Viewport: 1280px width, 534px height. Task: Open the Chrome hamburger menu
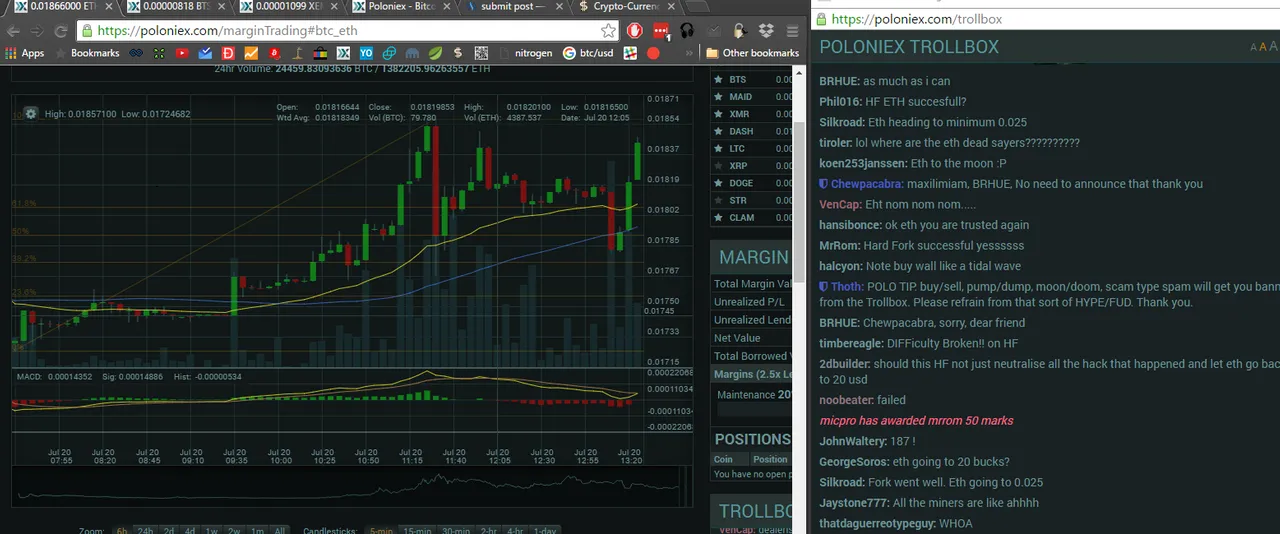pyautogui.click(x=790, y=30)
